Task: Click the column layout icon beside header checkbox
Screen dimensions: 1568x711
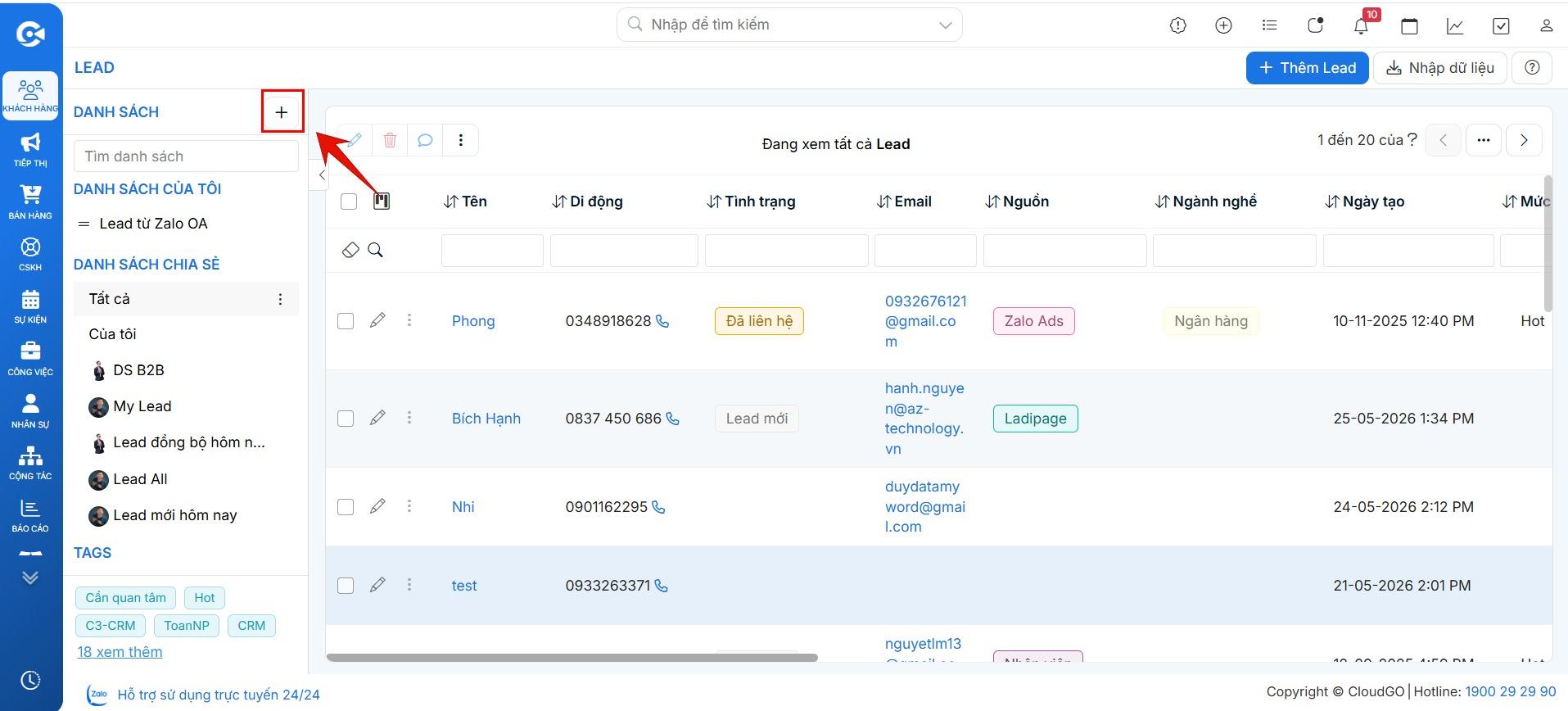Action: tap(382, 202)
